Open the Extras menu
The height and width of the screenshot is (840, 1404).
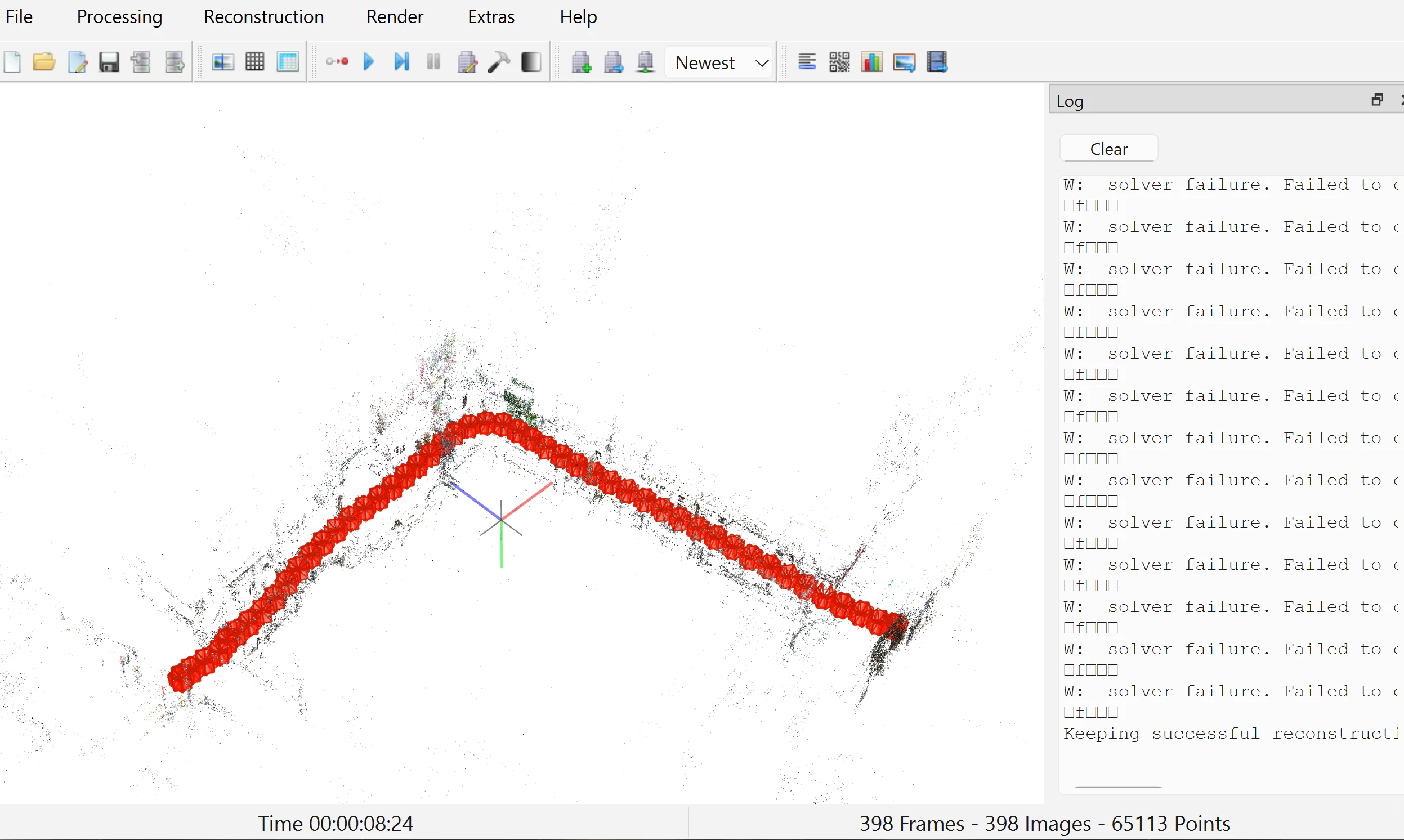tap(491, 17)
